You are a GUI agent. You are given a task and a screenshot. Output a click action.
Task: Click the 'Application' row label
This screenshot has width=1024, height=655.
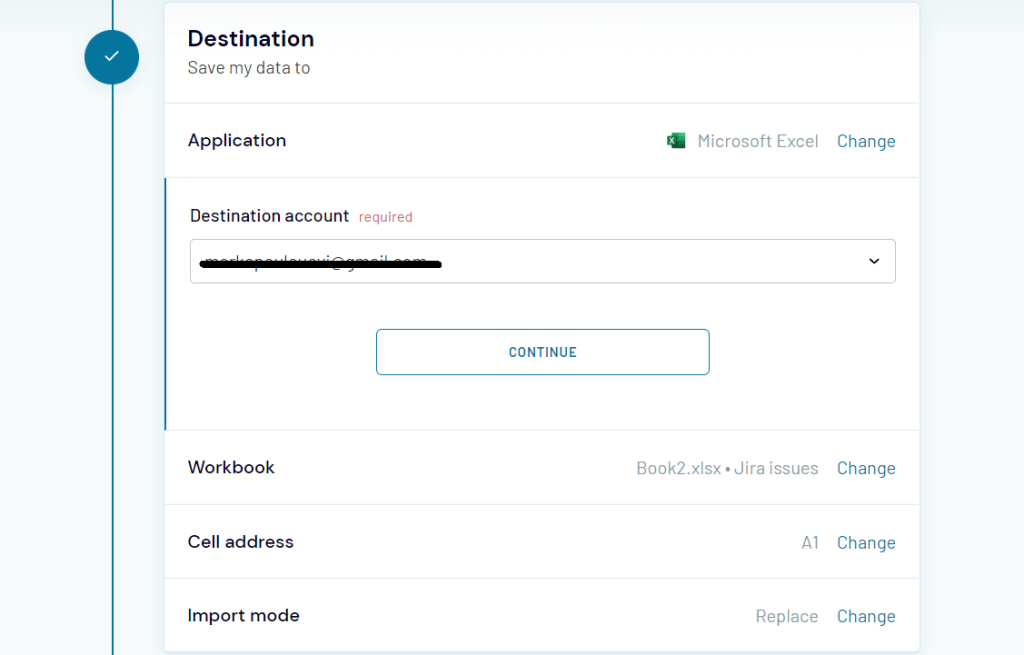[237, 141]
